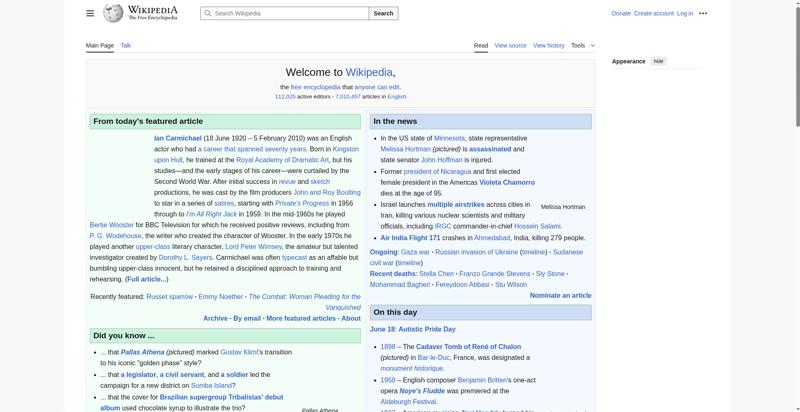Open June 18: Autistic Pride Day link

point(413,329)
